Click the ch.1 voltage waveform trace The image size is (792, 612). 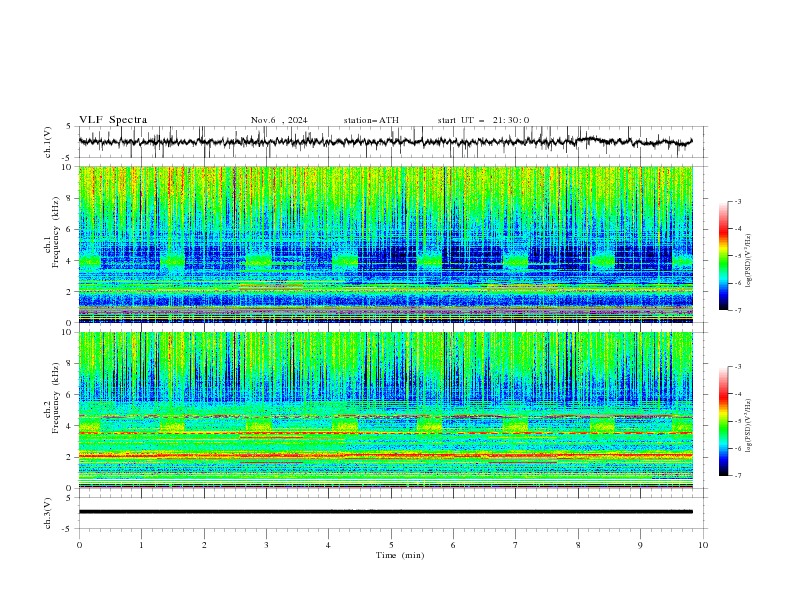coord(385,141)
